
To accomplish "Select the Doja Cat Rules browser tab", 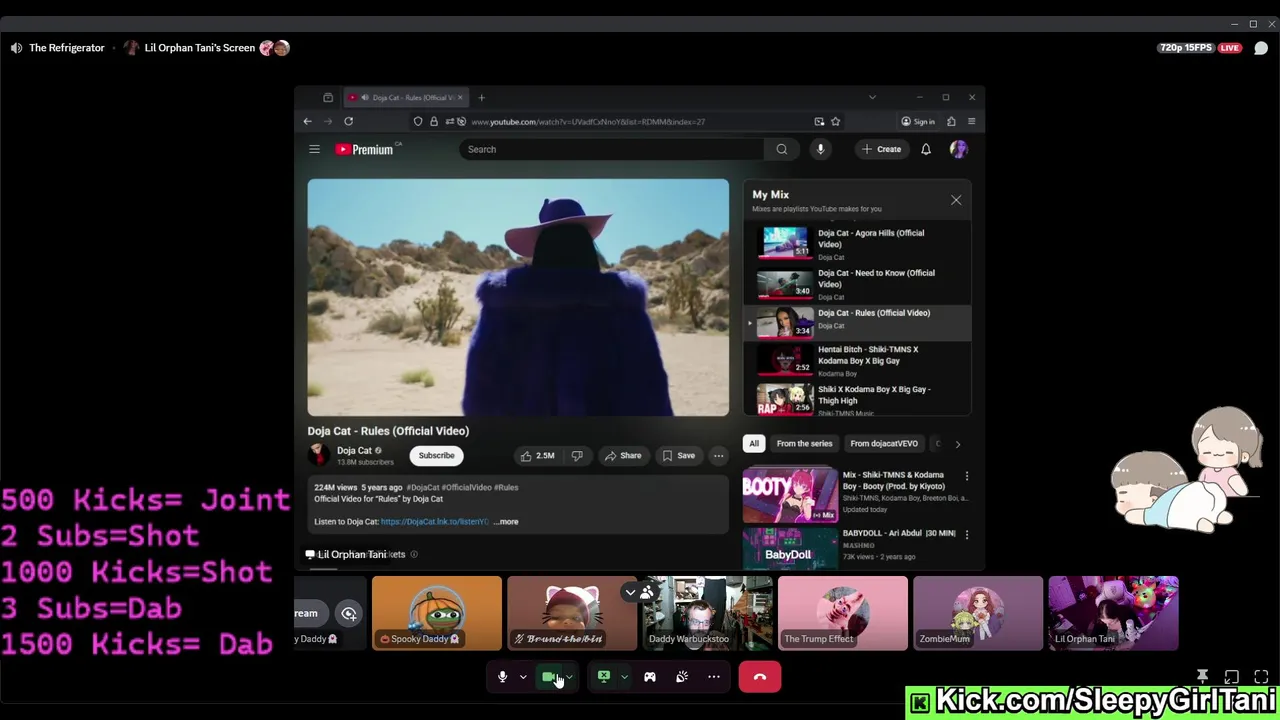I will pyautogui.click(x=404, y=97).
